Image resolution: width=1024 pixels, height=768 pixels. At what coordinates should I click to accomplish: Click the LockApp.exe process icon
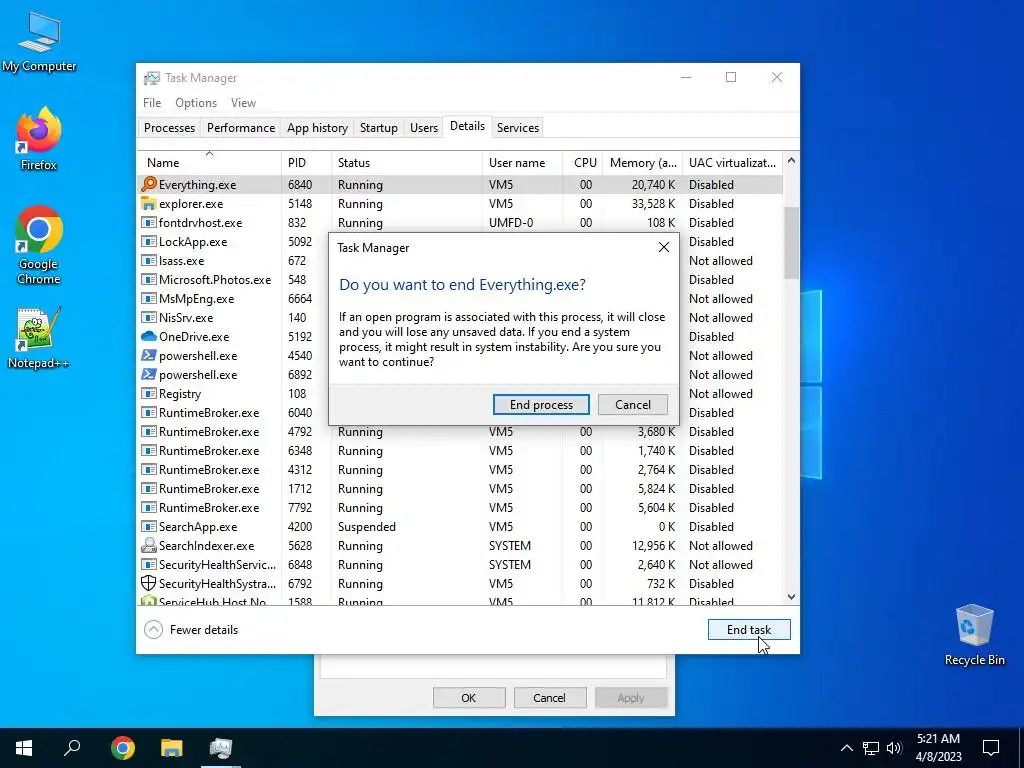149,242
